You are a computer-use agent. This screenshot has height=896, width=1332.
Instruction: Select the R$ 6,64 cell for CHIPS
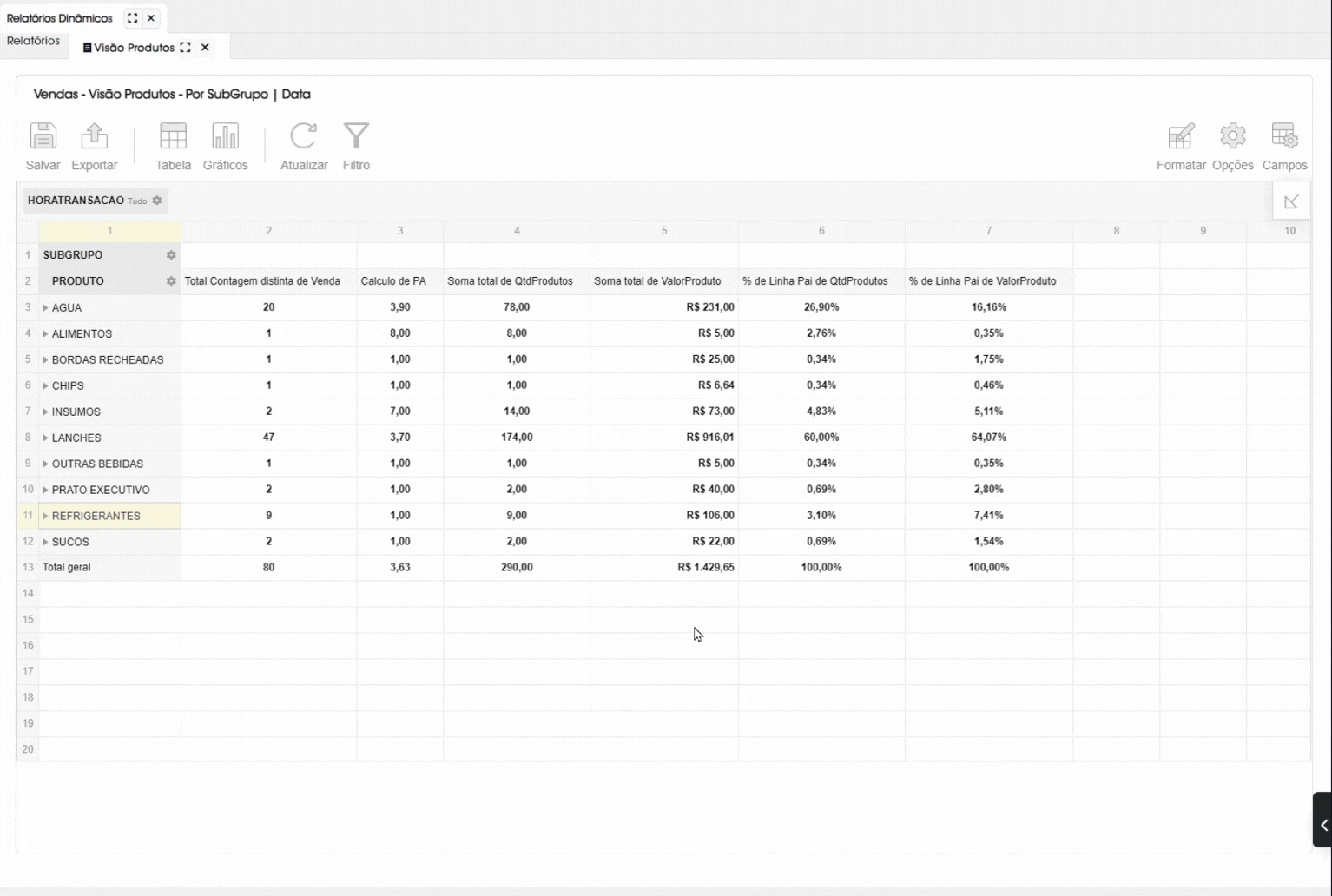(664, 385)
